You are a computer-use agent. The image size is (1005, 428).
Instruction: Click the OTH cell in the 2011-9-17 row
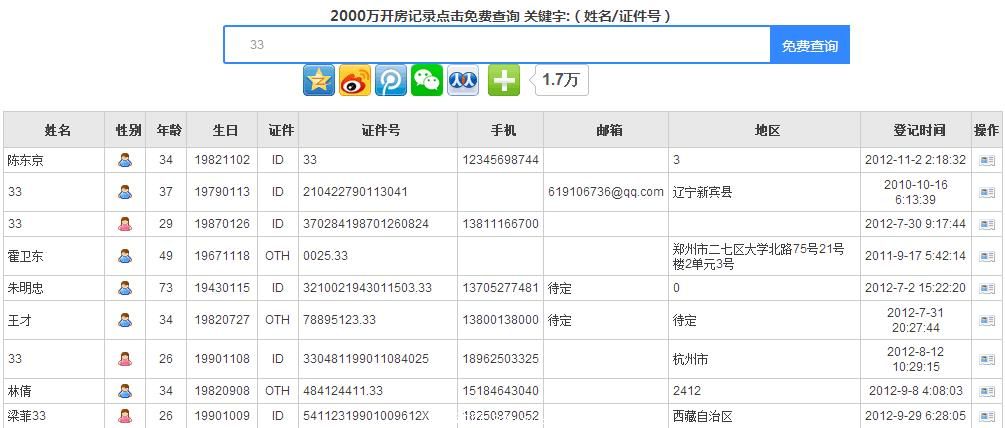point(278,256)
